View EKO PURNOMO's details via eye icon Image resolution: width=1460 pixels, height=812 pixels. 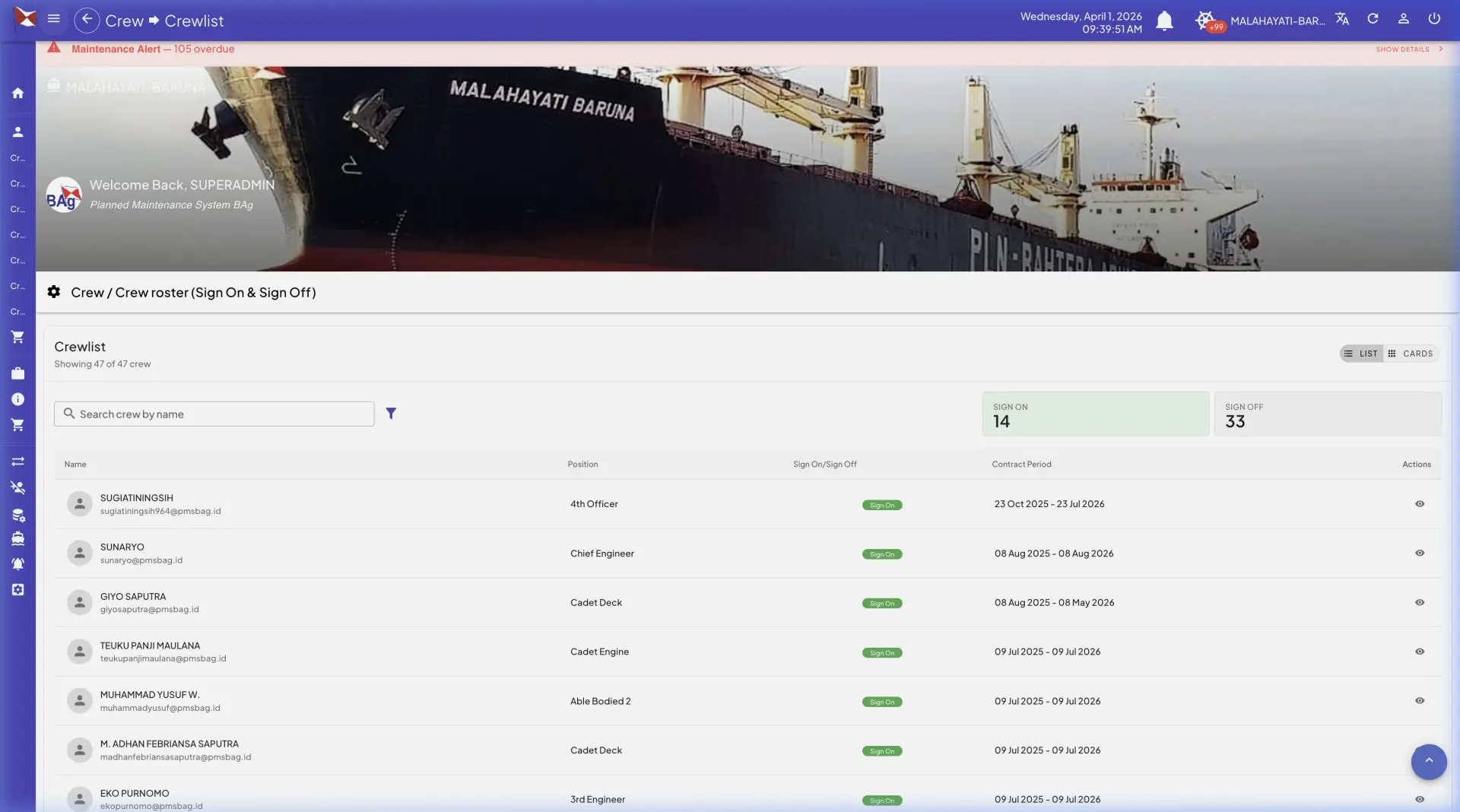point(1419,799)
